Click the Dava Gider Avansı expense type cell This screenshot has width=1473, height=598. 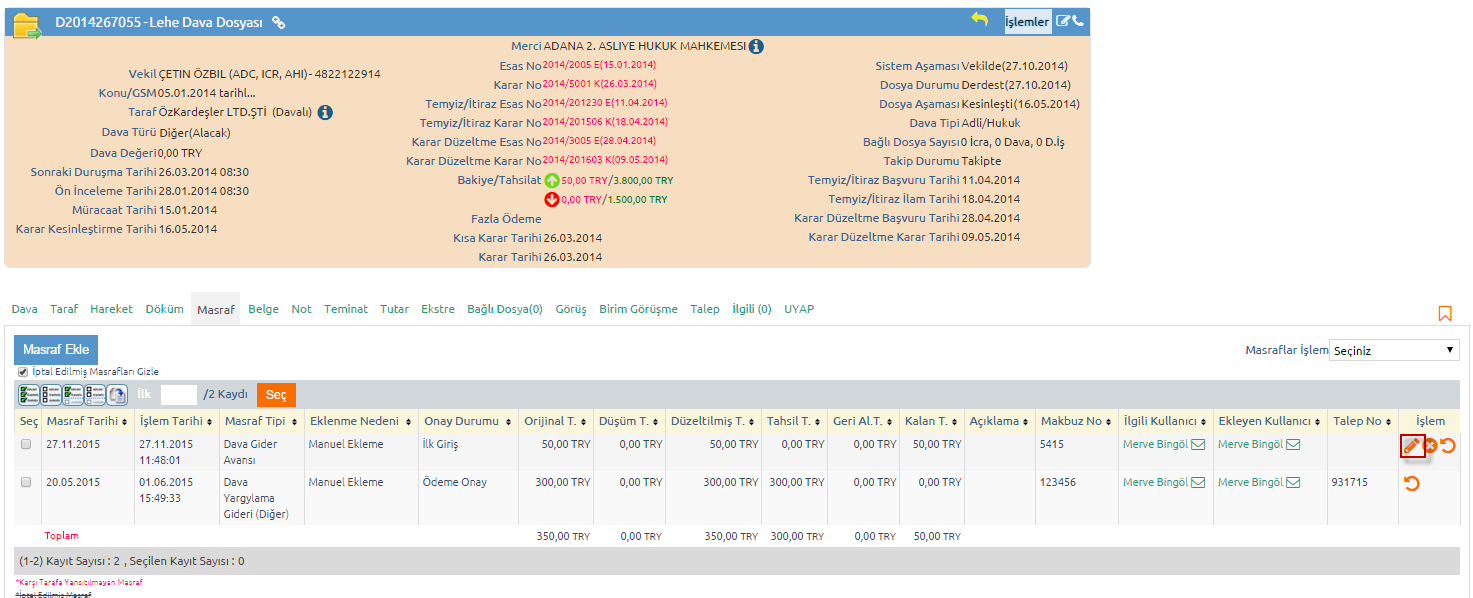point(249,452)
